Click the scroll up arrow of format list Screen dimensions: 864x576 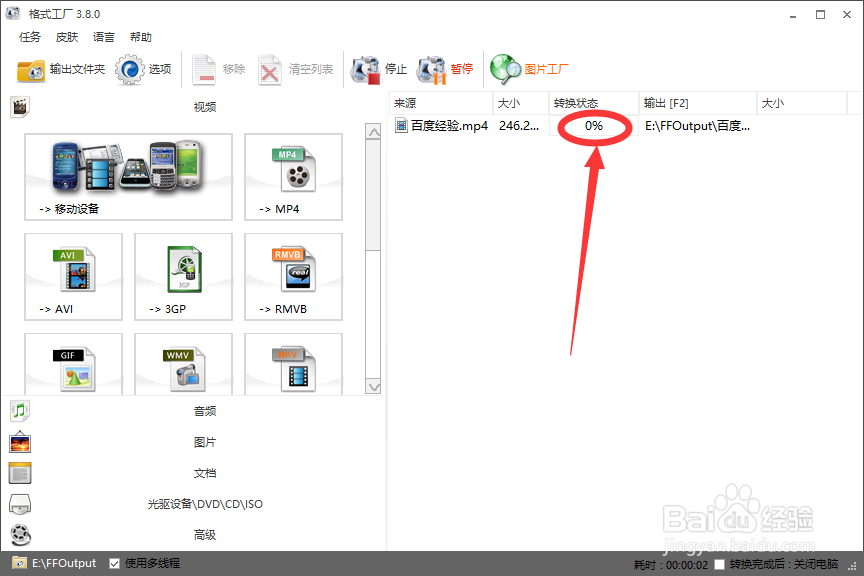click(374, 132)
